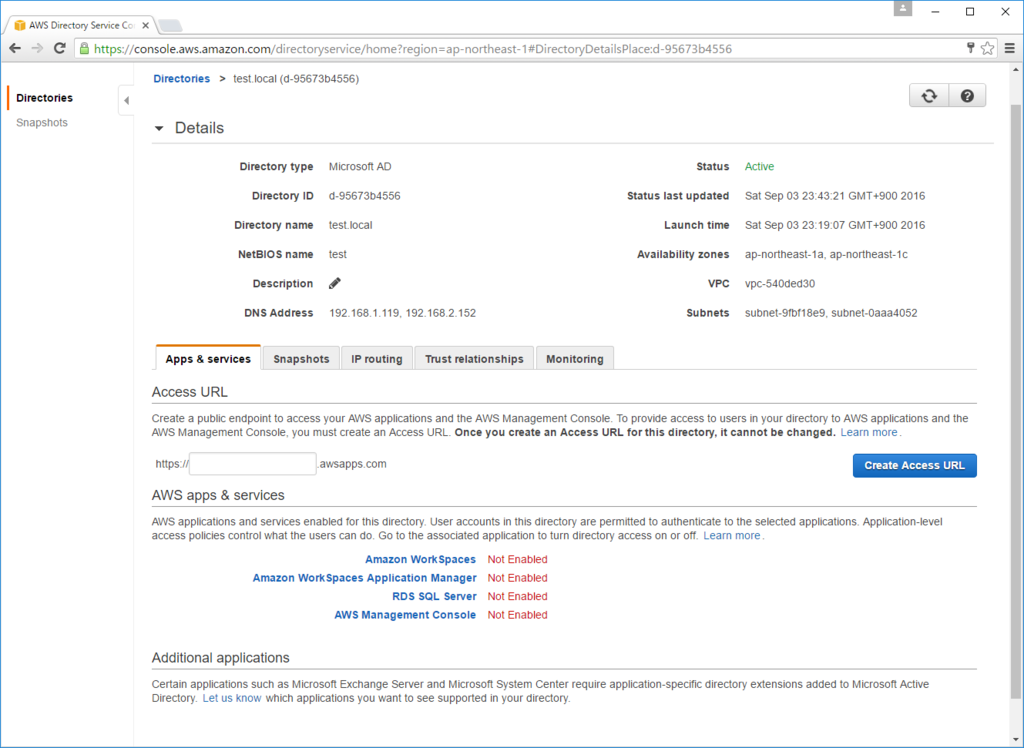Open the AWS Management Console link
This screenshot has height=748, width=1024.
coord(405,615)
